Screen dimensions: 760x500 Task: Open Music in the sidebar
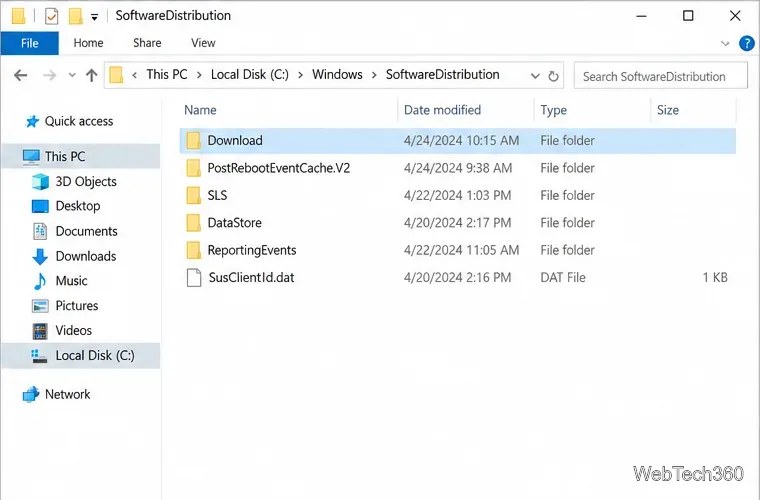pyautogui.click(x=71, y=281)
